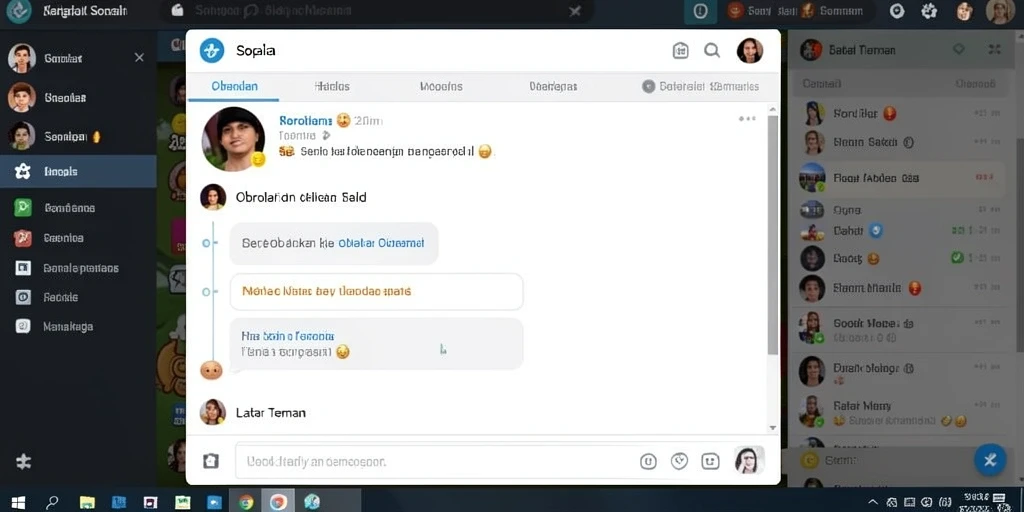Open Rorollama's large profile picture

233,139
